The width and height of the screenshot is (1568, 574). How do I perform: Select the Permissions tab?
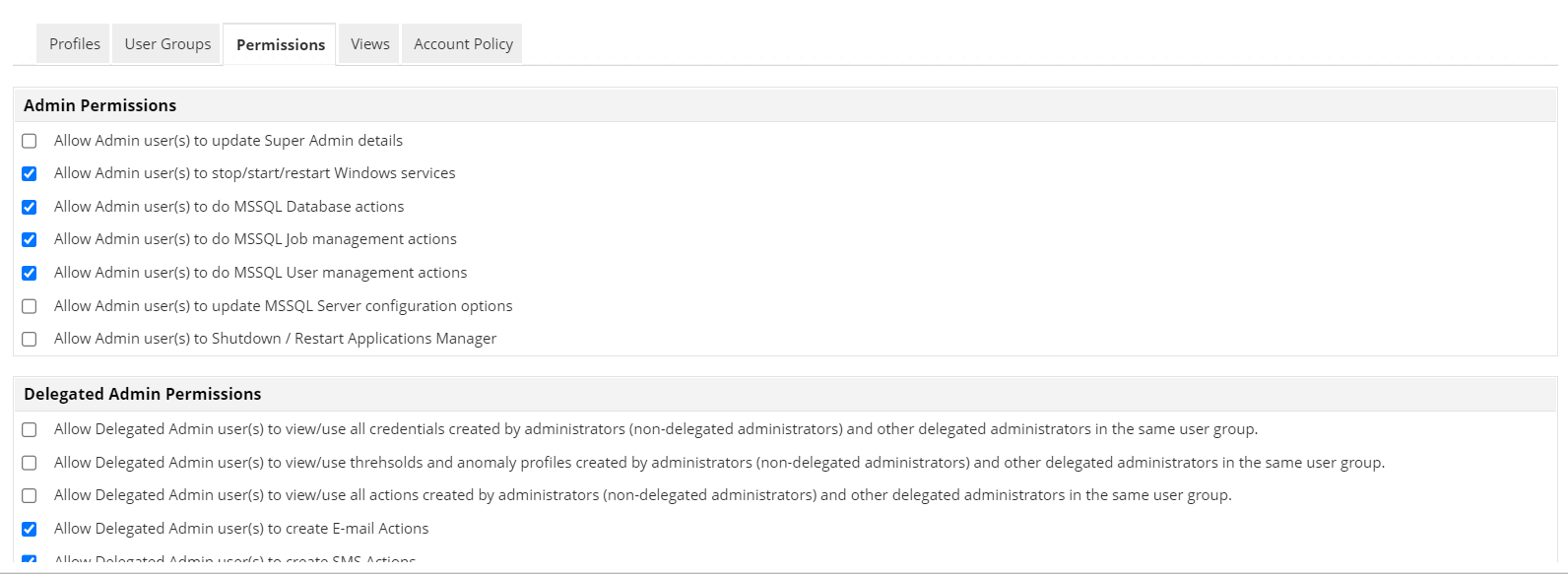click(x=281, y=45)
